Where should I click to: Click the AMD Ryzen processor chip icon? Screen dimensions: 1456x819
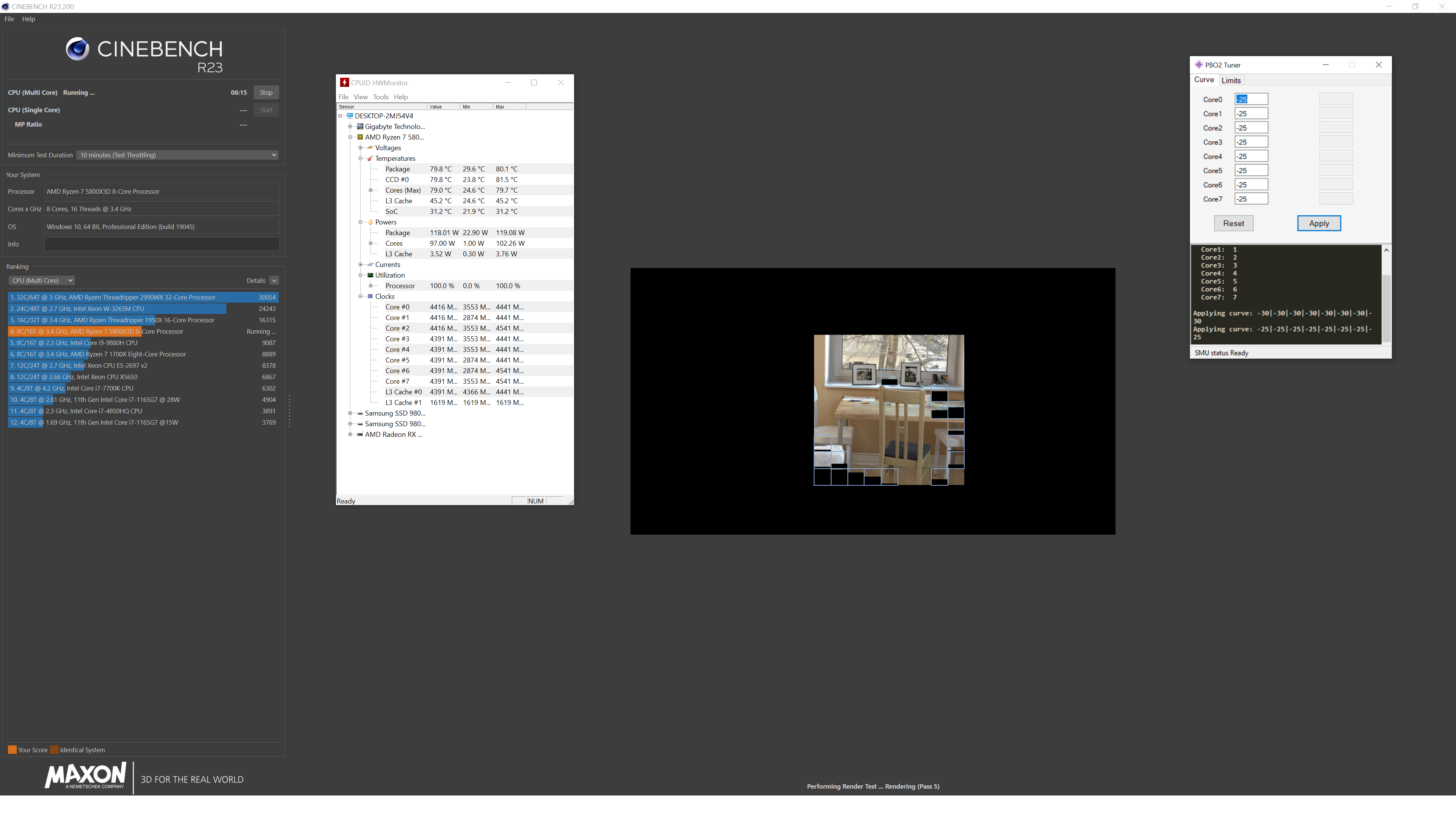coord(360,137)
